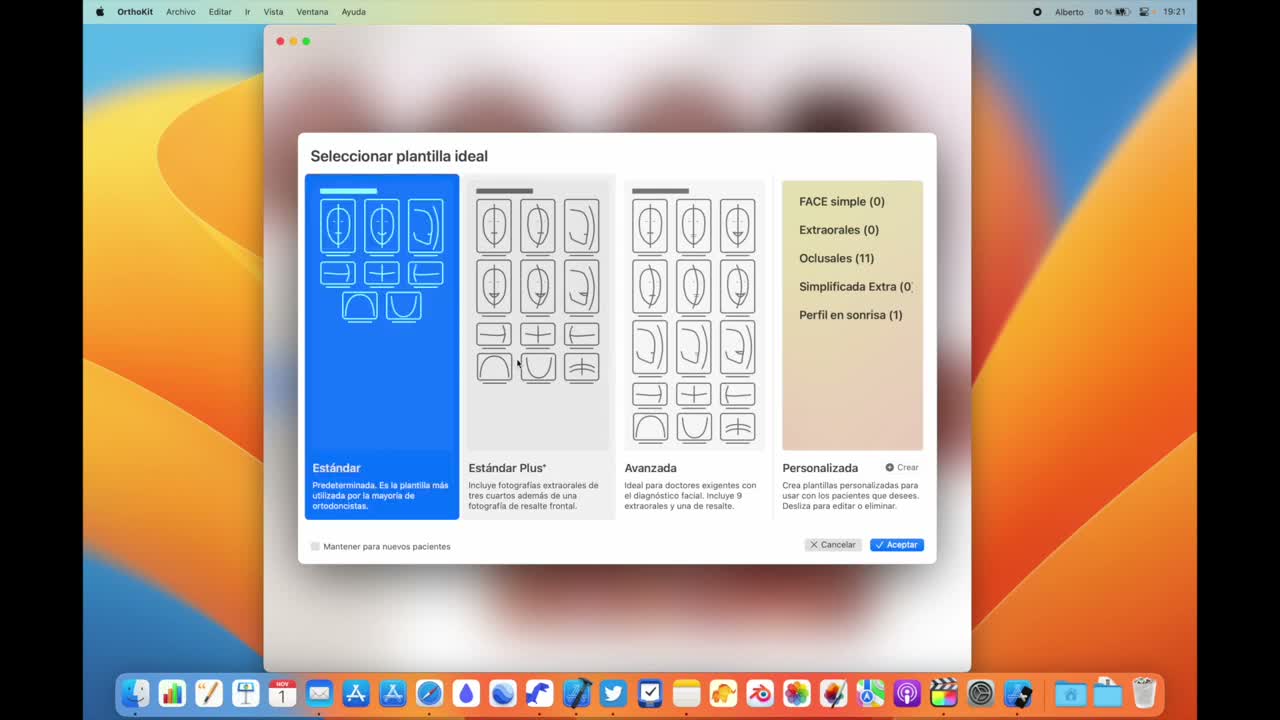Open the Trash in the dock

tap(1144, 693)
